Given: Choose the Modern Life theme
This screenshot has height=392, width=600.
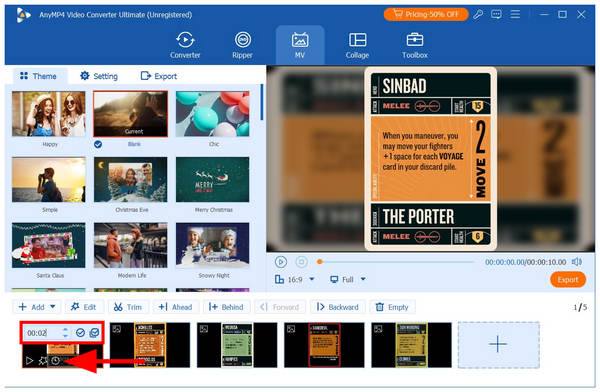Looking at the screenshot, I should 130,245.
